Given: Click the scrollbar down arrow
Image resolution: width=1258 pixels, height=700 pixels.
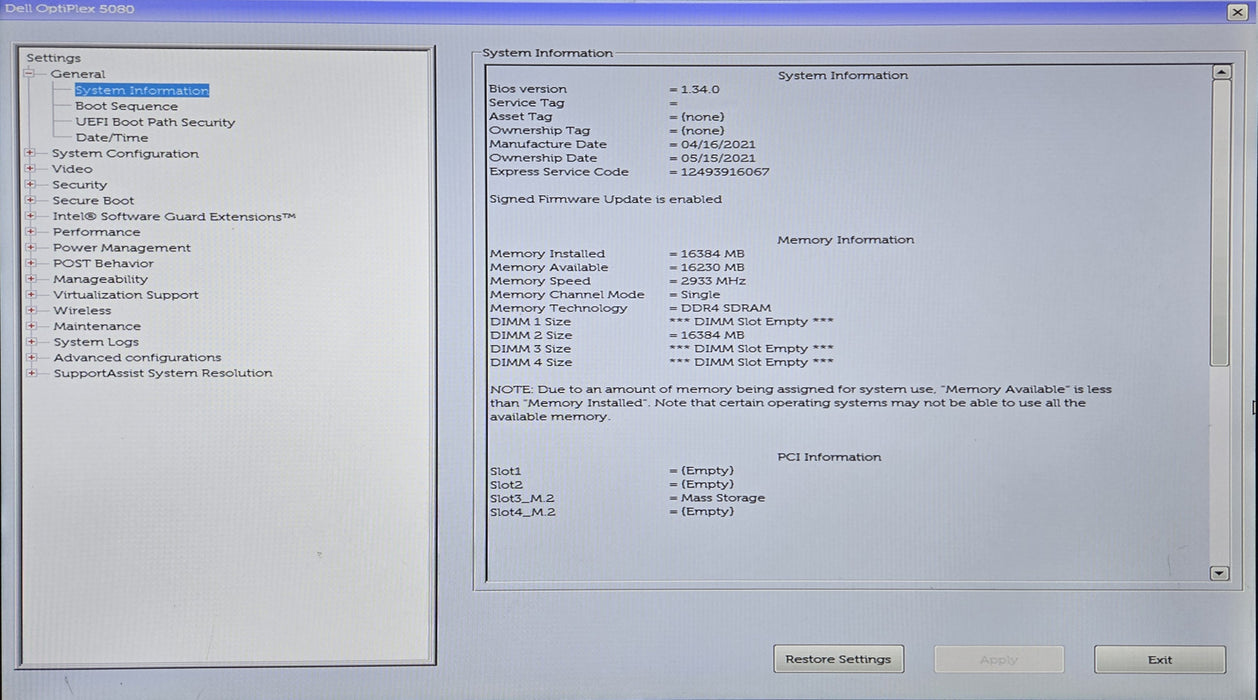Looking at the screenshot, I should (1220, 573).
